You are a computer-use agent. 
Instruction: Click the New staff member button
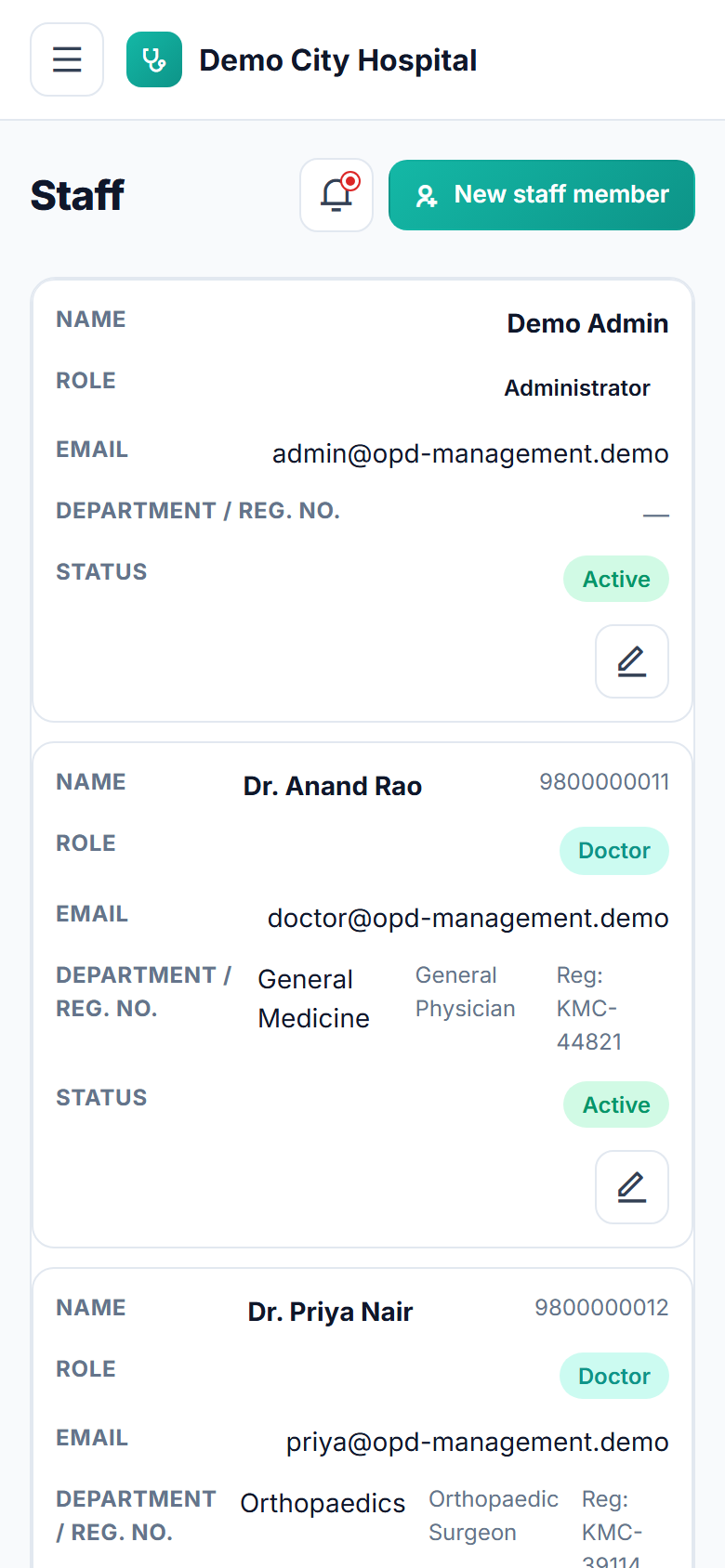pyautogui.click(x=542, y=195)
